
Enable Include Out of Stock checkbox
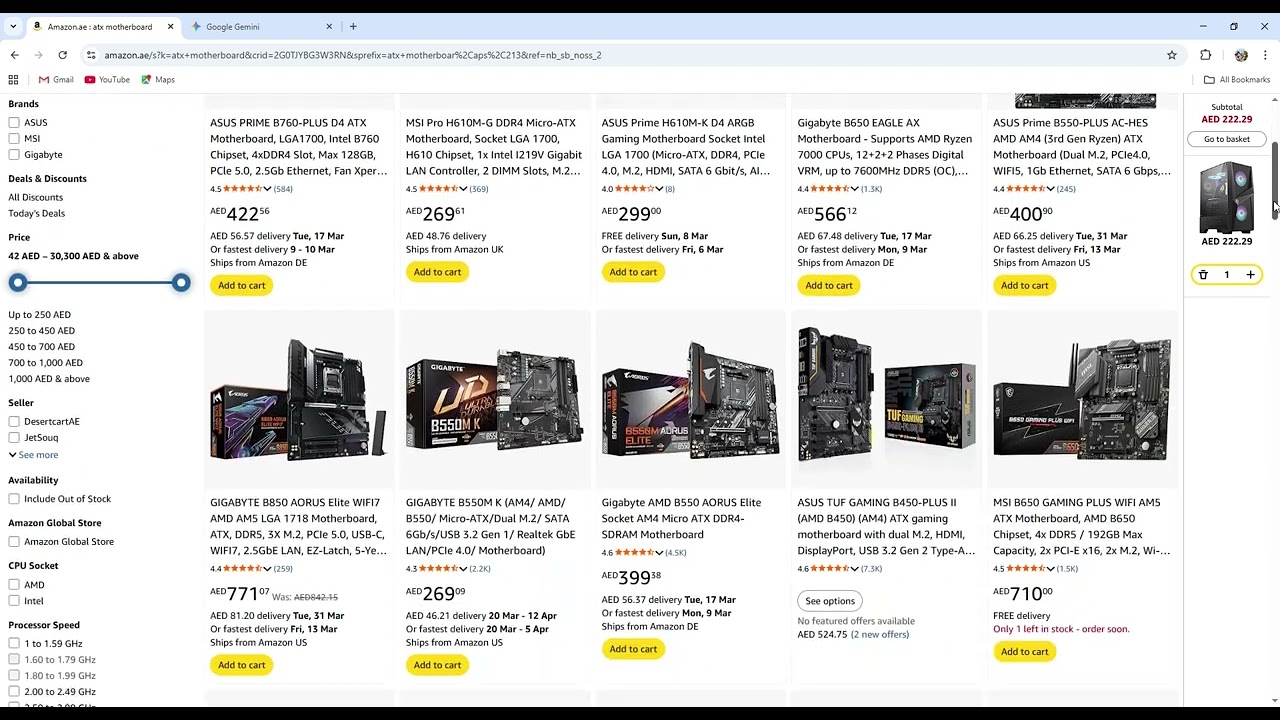[14, 499]
